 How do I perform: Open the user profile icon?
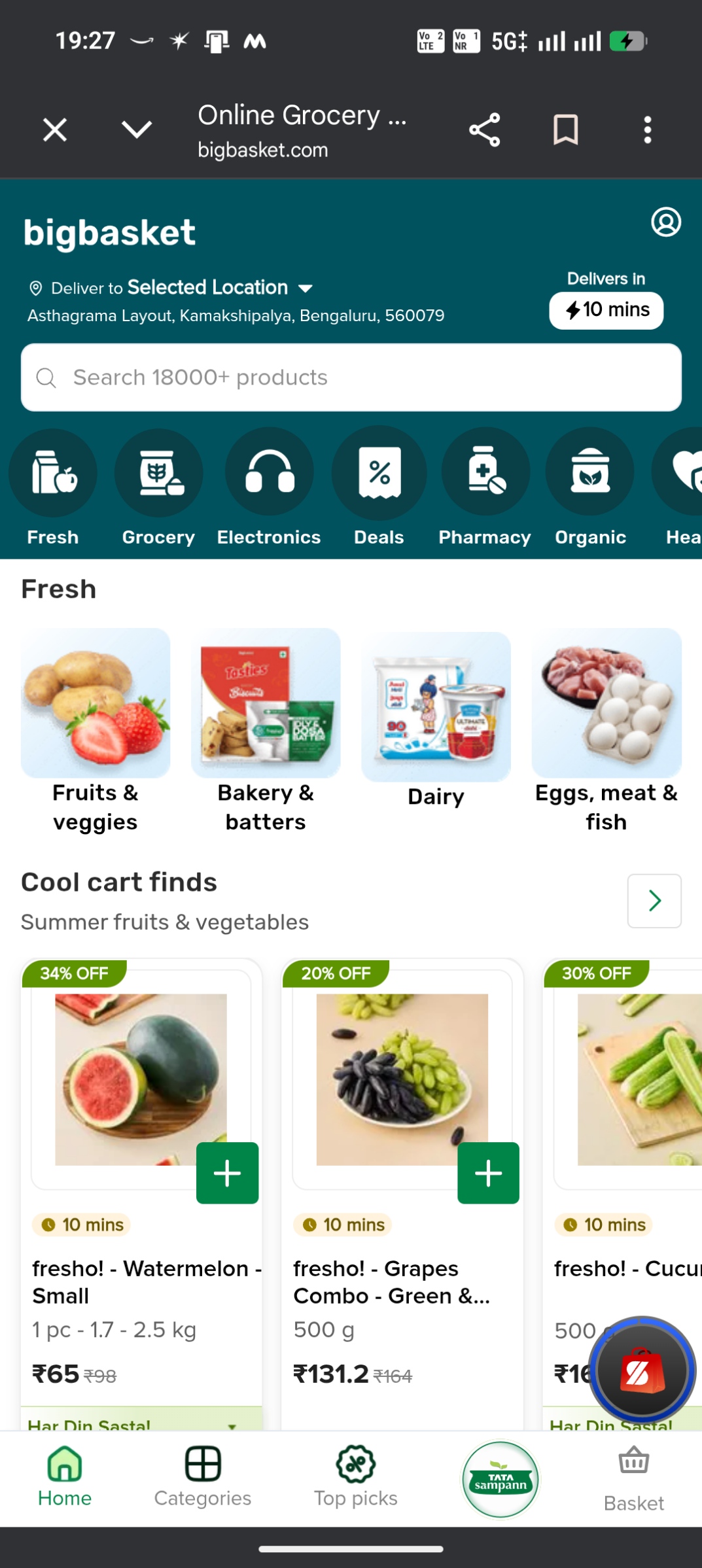tap(666, 222)
